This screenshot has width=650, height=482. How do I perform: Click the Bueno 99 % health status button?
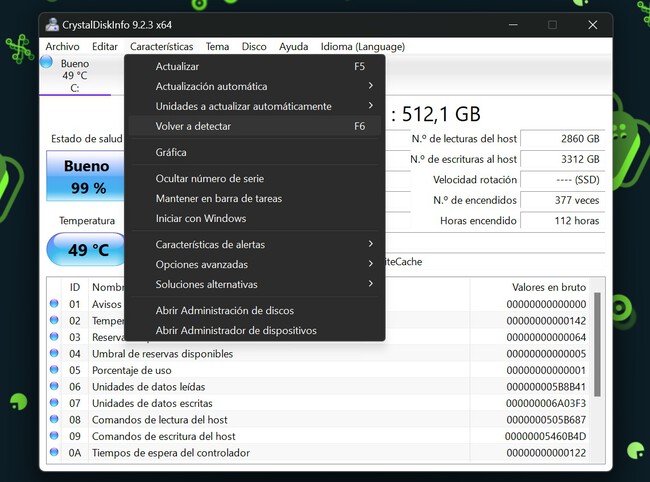coord(86,177)
